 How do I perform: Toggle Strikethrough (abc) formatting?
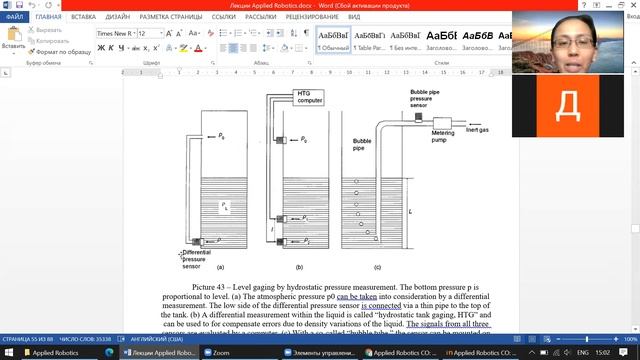point(136,48)
